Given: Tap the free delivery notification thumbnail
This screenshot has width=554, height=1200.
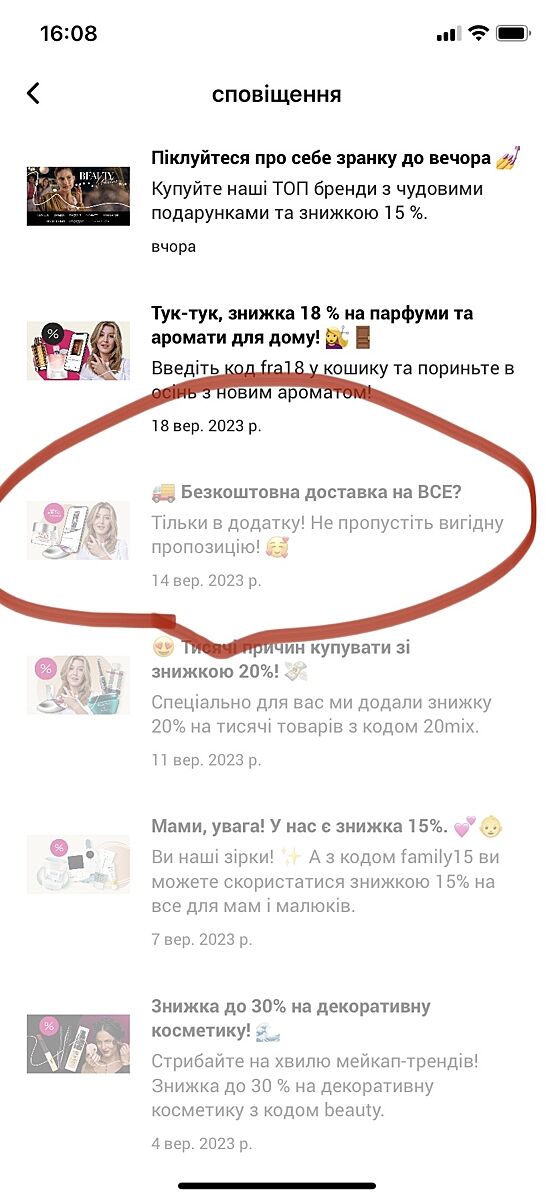Looking at the screenshot, I should point(78,530).
